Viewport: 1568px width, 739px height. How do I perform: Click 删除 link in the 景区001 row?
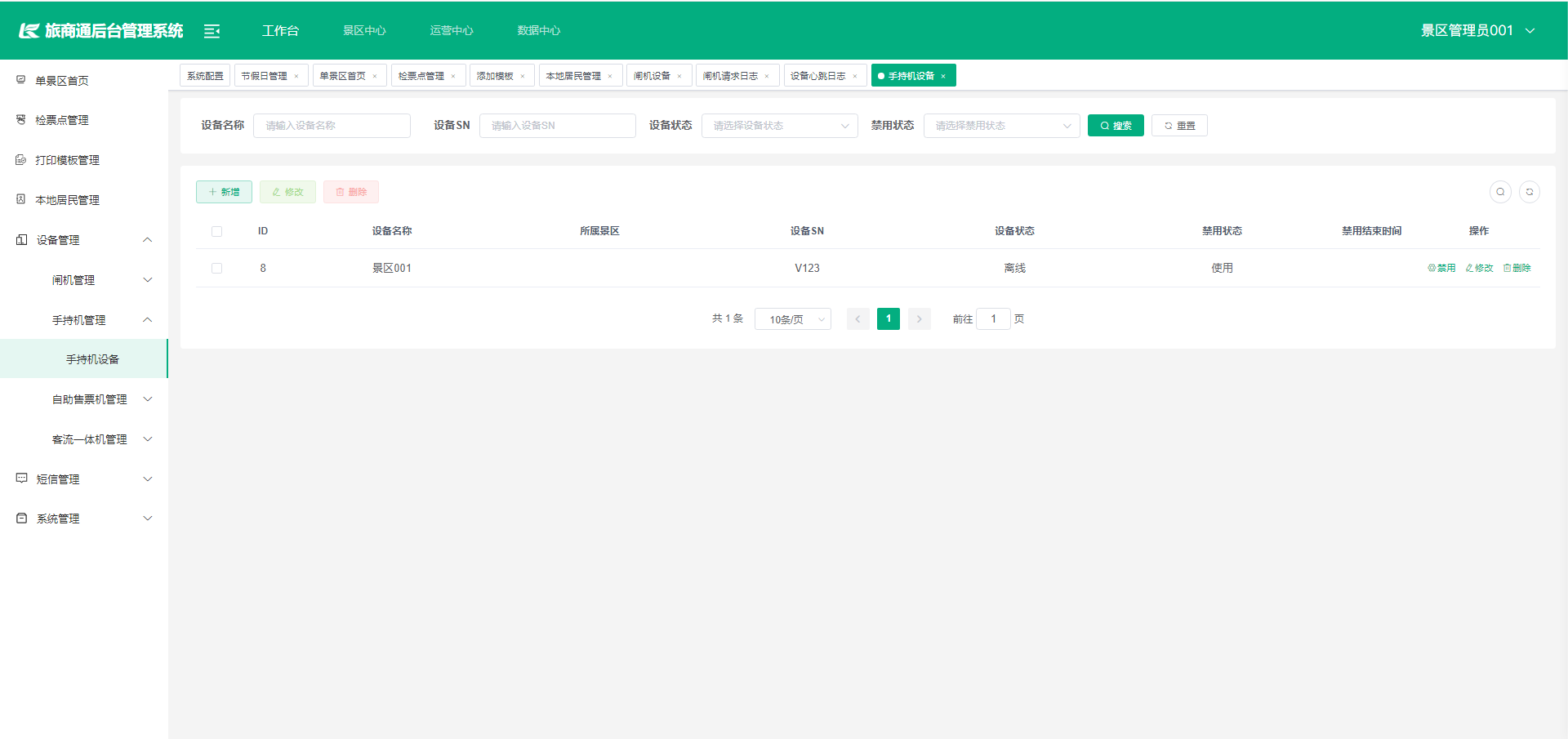[x=1517, y=268]
